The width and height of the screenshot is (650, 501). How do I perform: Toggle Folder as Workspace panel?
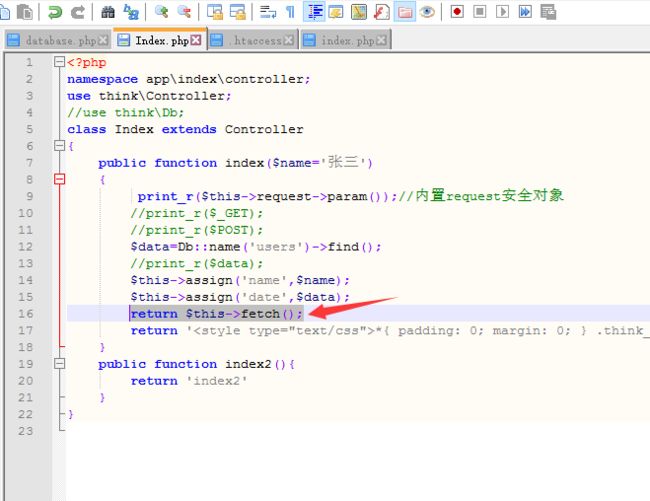[405, 12]
